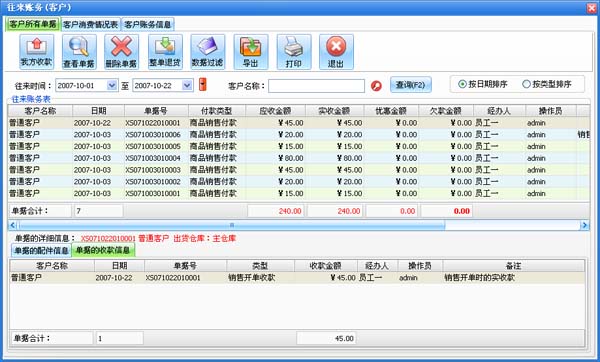The height and width of the screenshot is (362, 600).
Task: Click the upper 单据合计 count value 7
Action: point(99,211)
